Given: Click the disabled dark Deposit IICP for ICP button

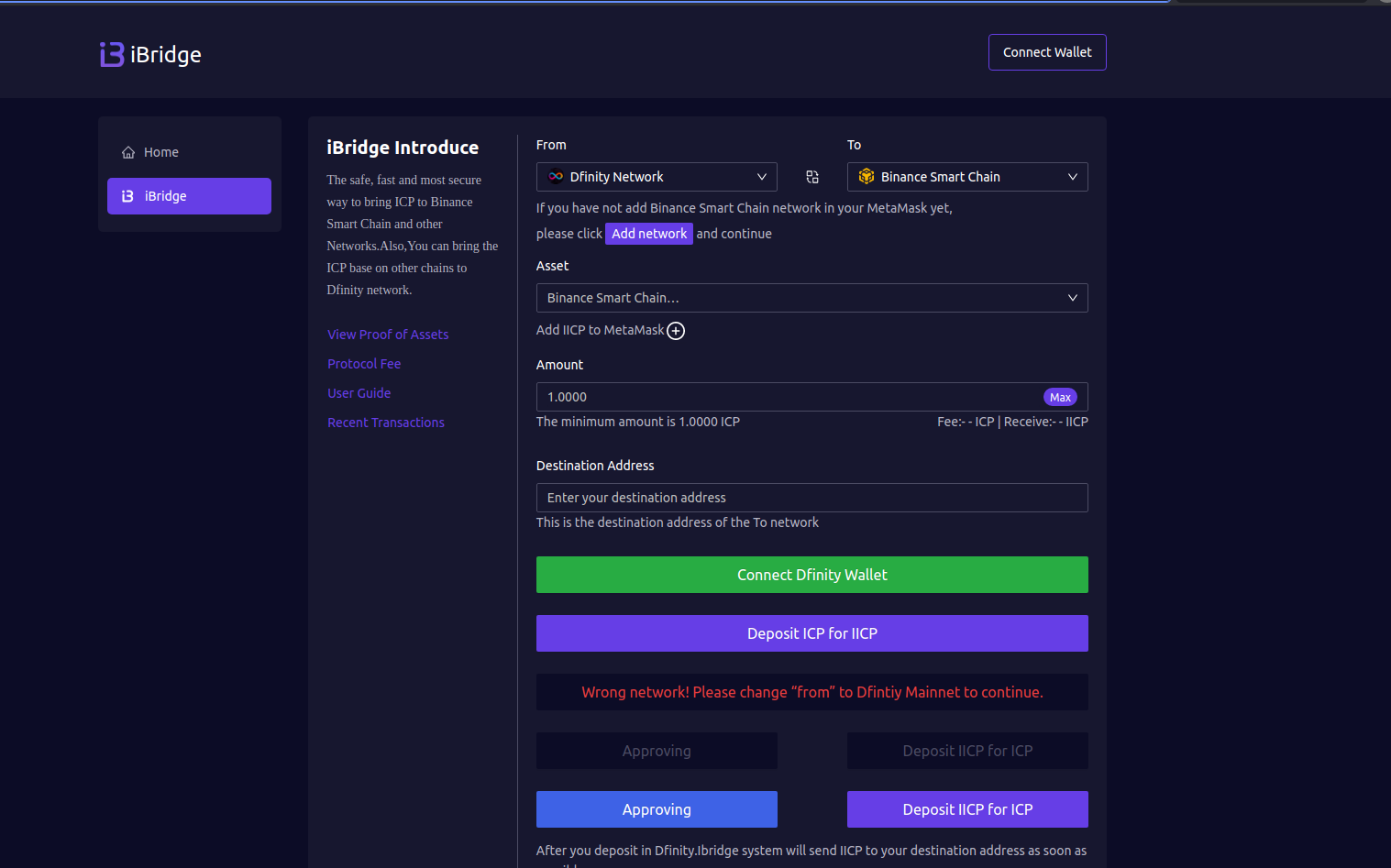Looking at the screenshot, I should [x=967, y=751].
